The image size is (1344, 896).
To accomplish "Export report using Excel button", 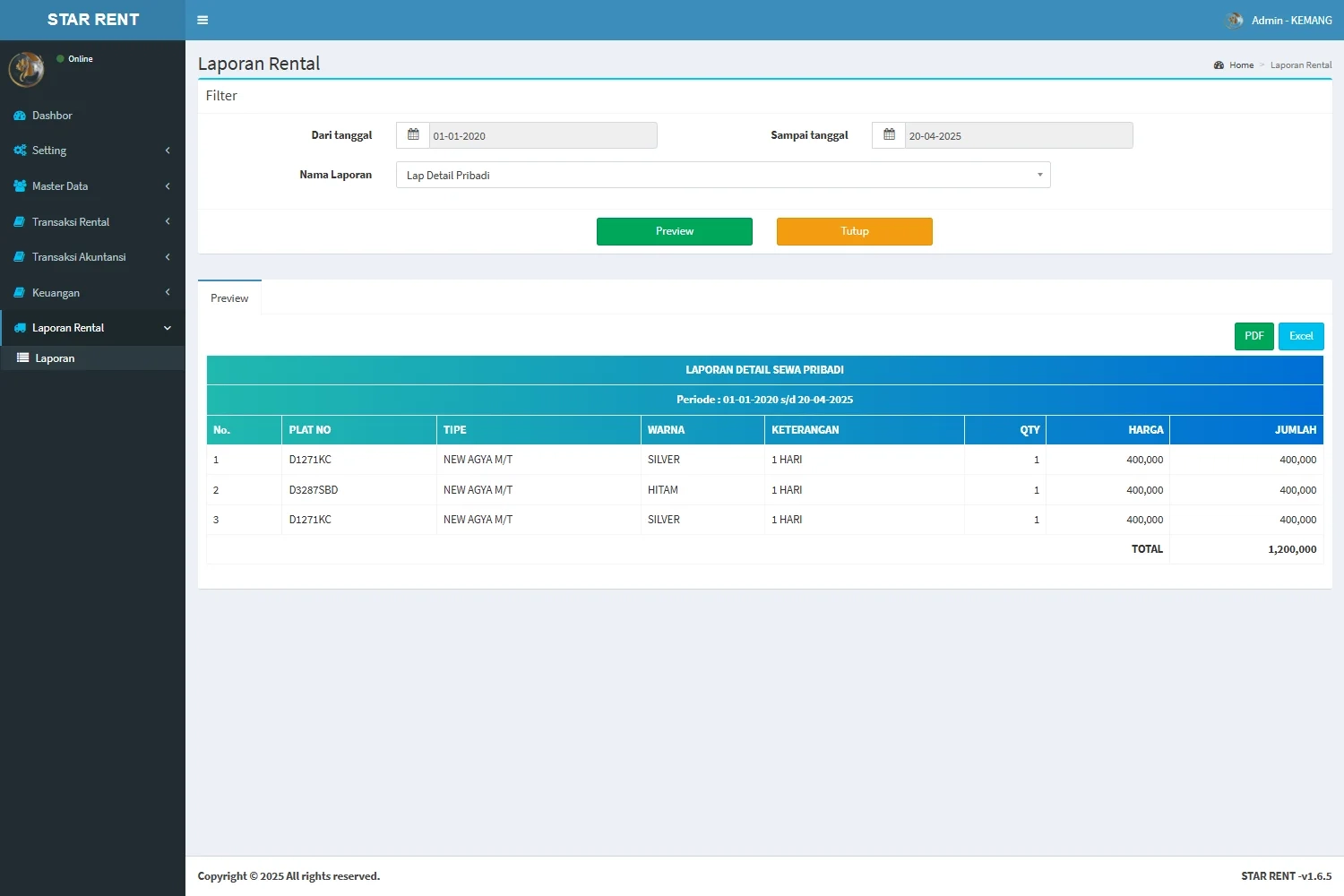I will (x=1300, y=336).
